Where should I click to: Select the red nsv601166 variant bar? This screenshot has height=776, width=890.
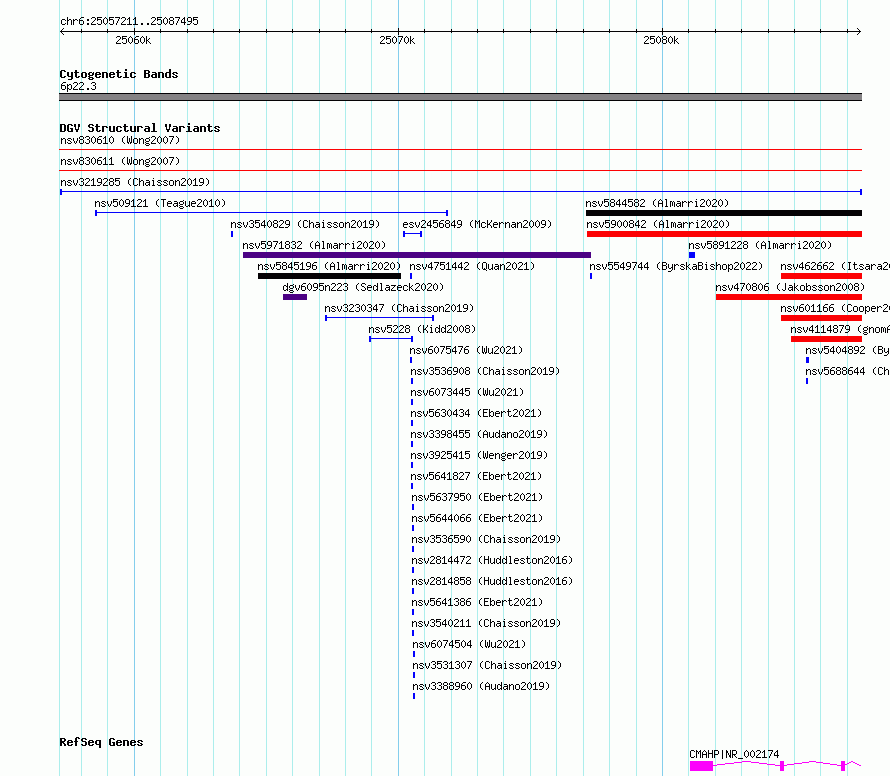tap(821, 318)
